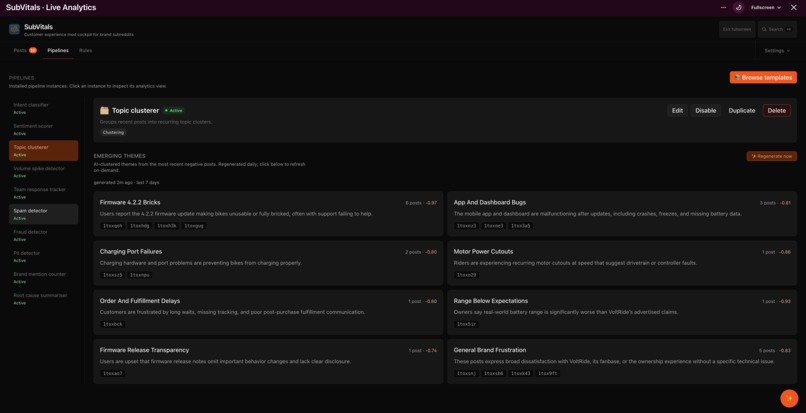Open post ID 1txx5ir
This screenshot has width=806, height=413.
pyautogui.click(x=466, y=325)
